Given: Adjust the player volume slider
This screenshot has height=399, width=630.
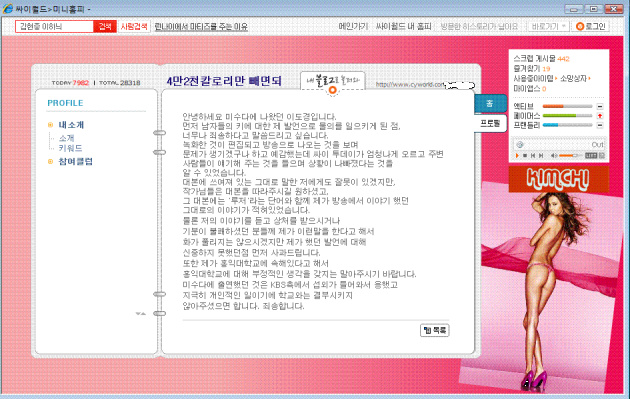Looking at the screenshot, I should 570,155.
